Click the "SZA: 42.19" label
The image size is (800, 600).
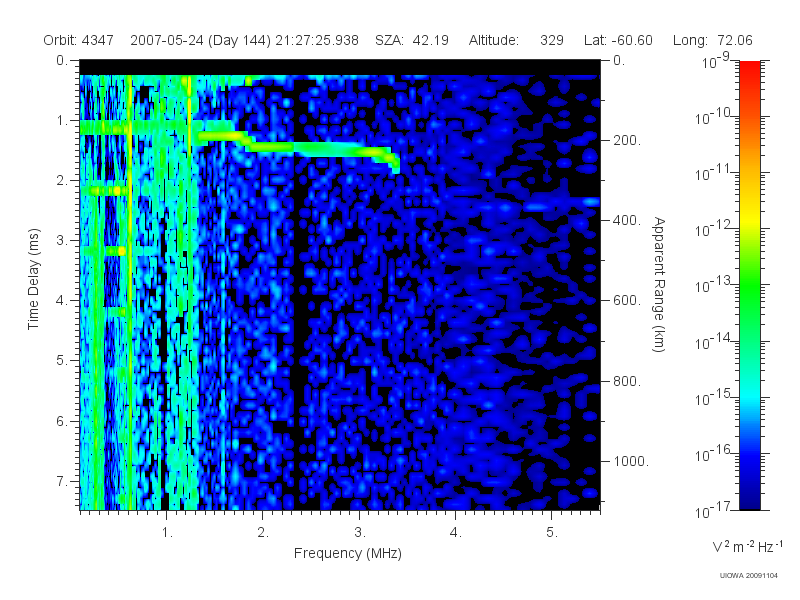coord(412,40)
